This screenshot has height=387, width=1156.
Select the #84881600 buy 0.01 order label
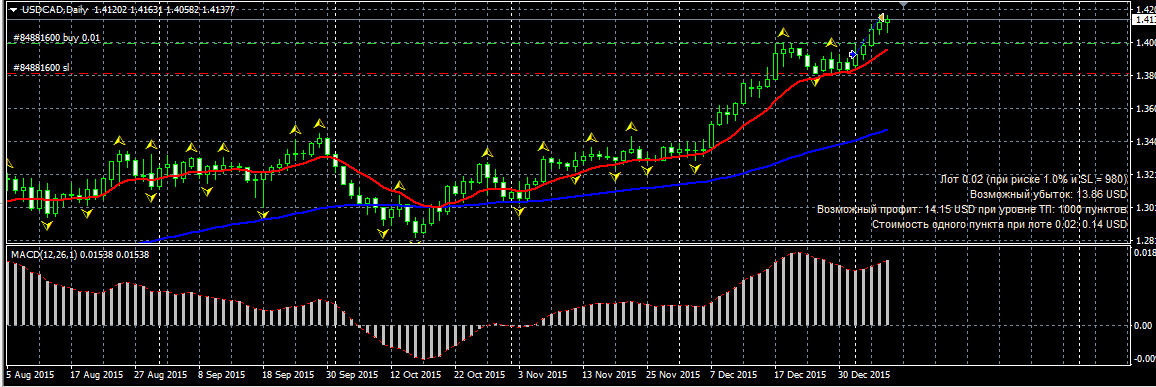(57, 37)
